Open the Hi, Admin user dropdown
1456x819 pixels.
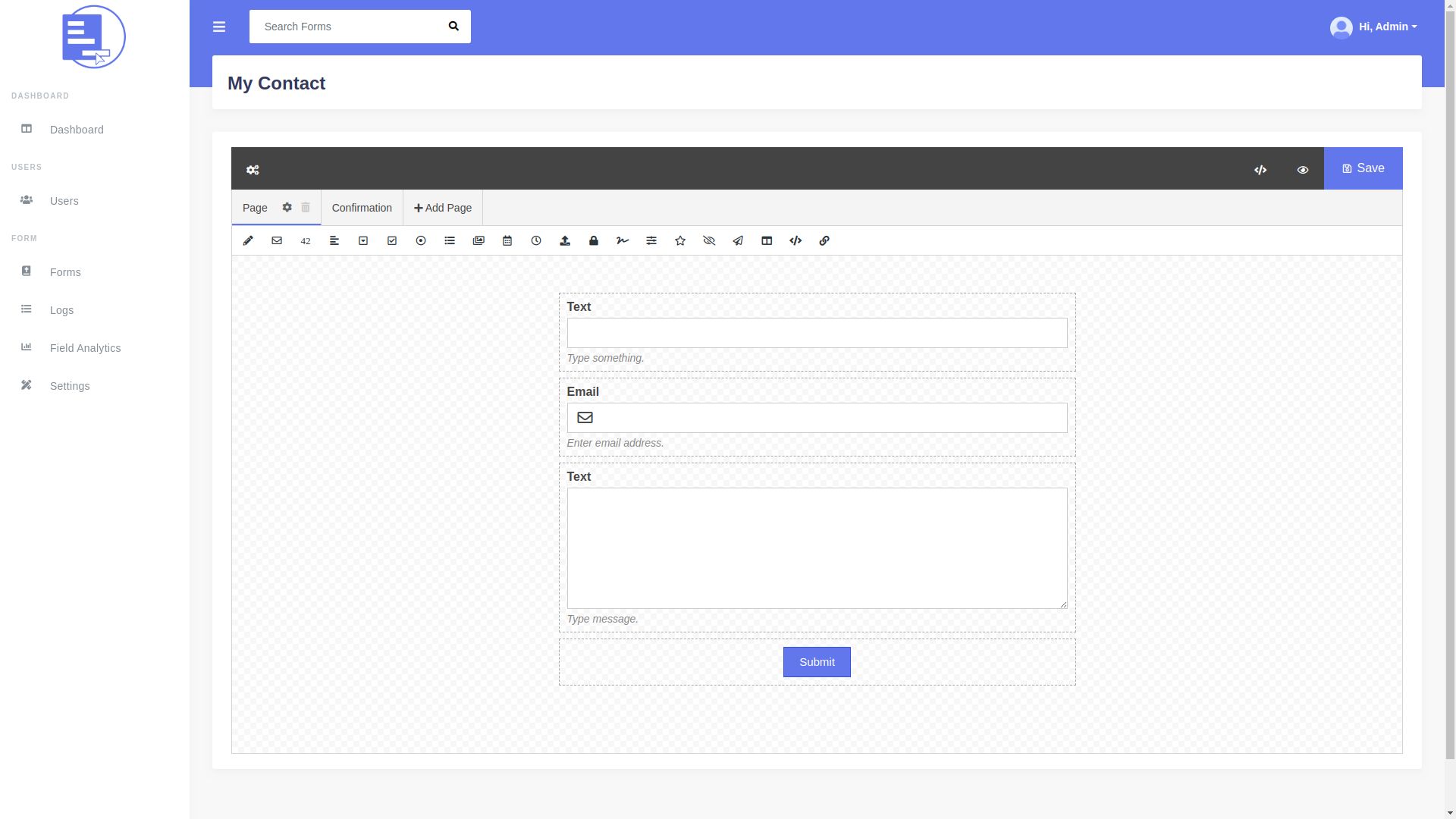click(x=1373, y=27)
